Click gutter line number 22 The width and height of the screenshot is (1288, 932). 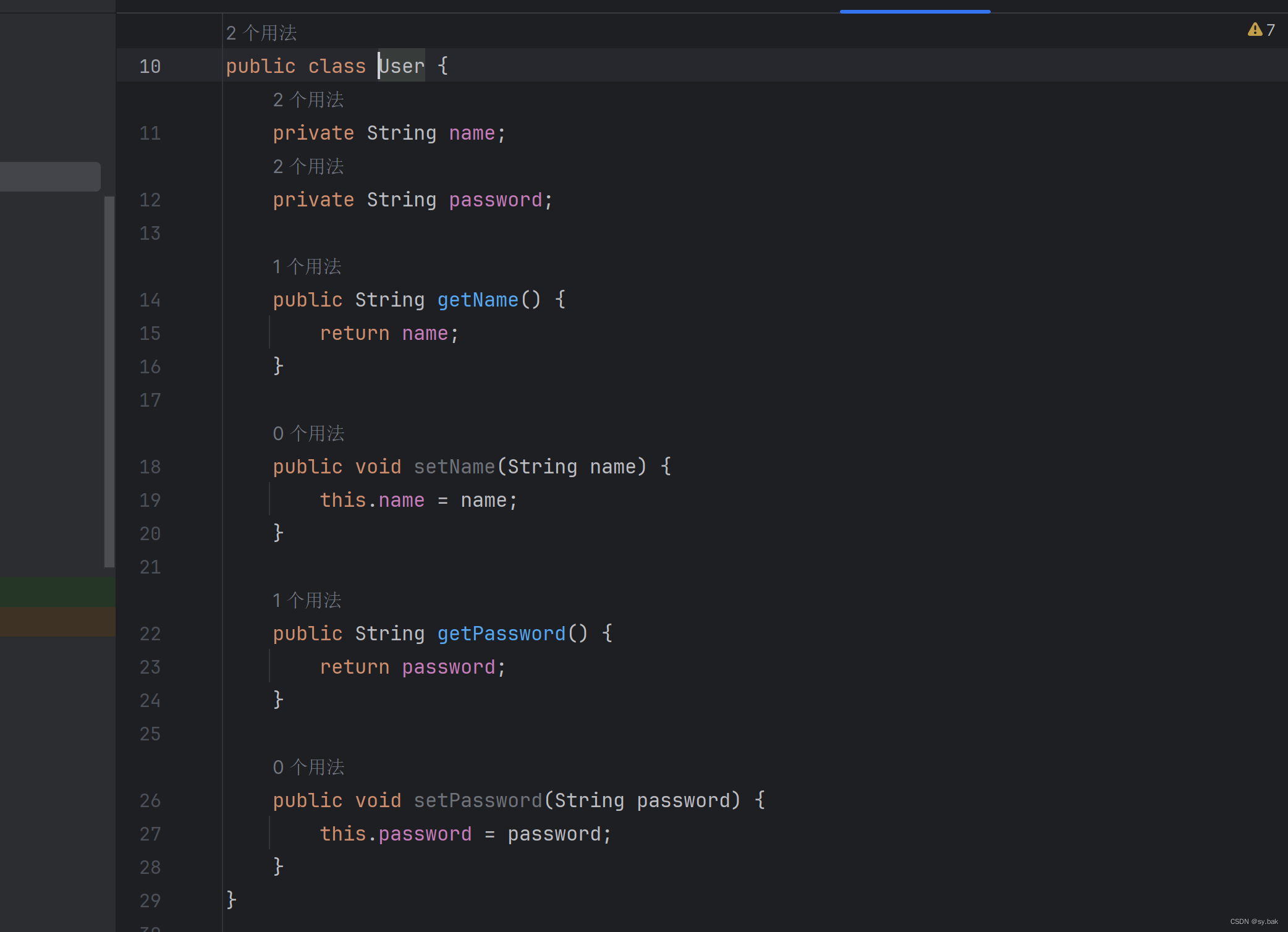[x=150, y=633]
